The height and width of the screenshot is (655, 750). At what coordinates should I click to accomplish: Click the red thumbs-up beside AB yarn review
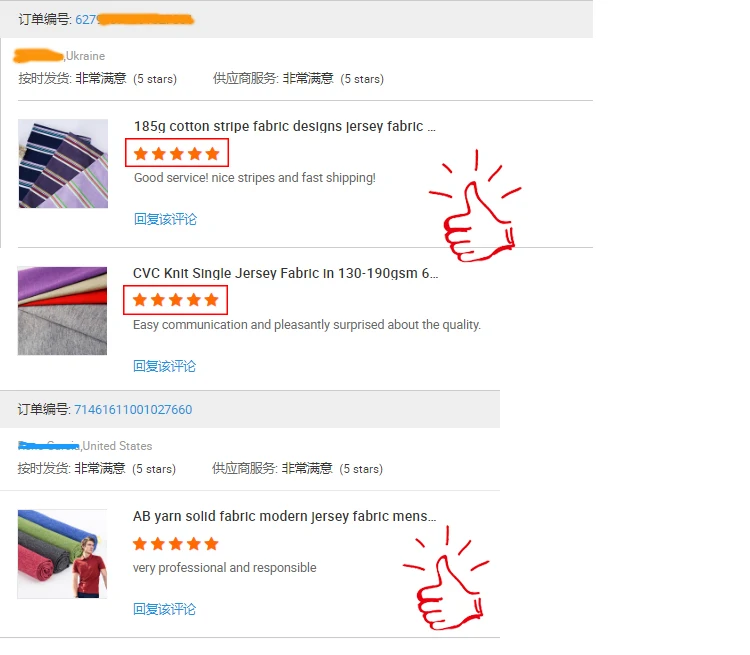click(446, 578)
